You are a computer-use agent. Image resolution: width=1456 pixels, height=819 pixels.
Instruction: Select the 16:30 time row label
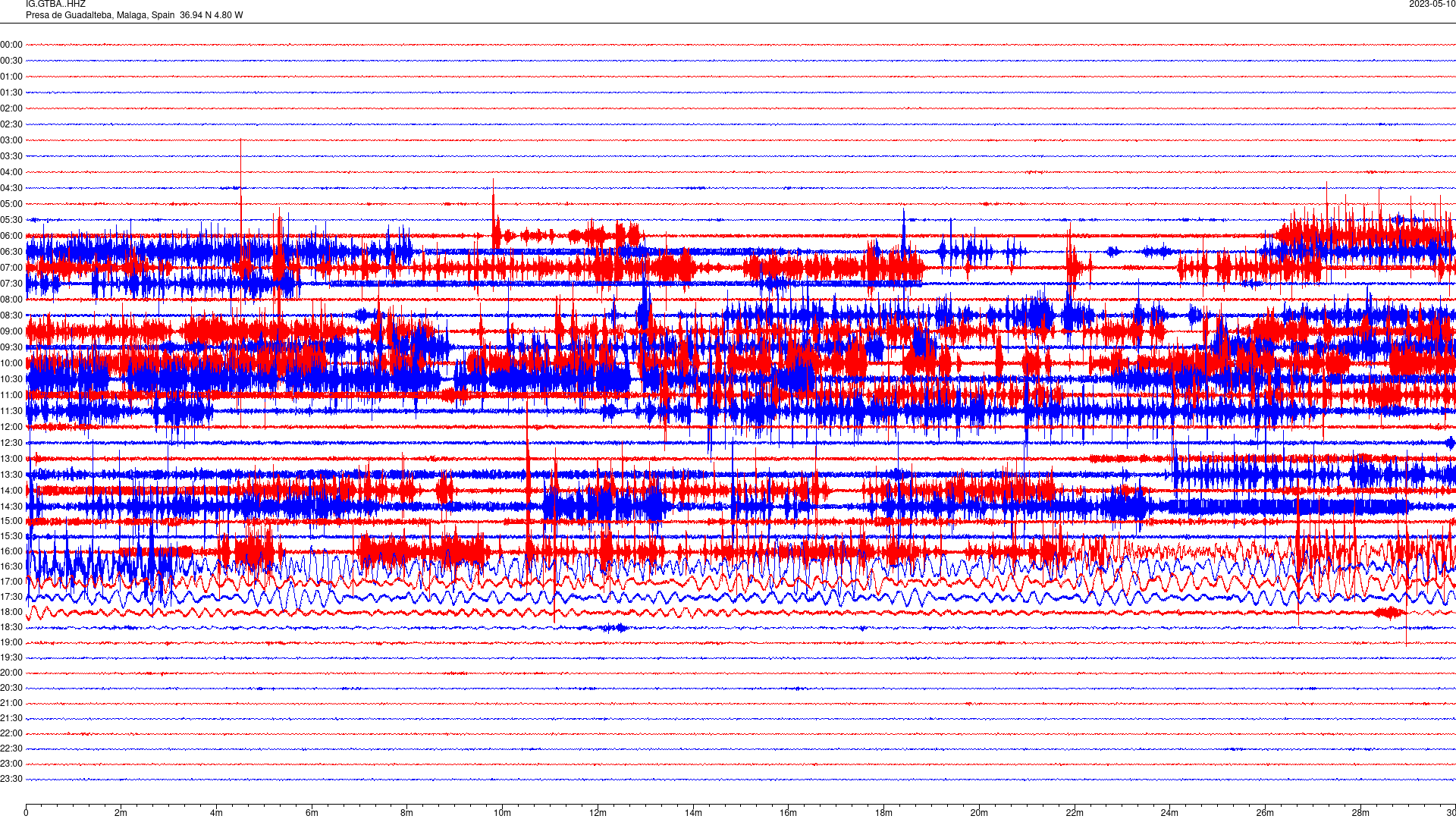click(x=11, y=566)
